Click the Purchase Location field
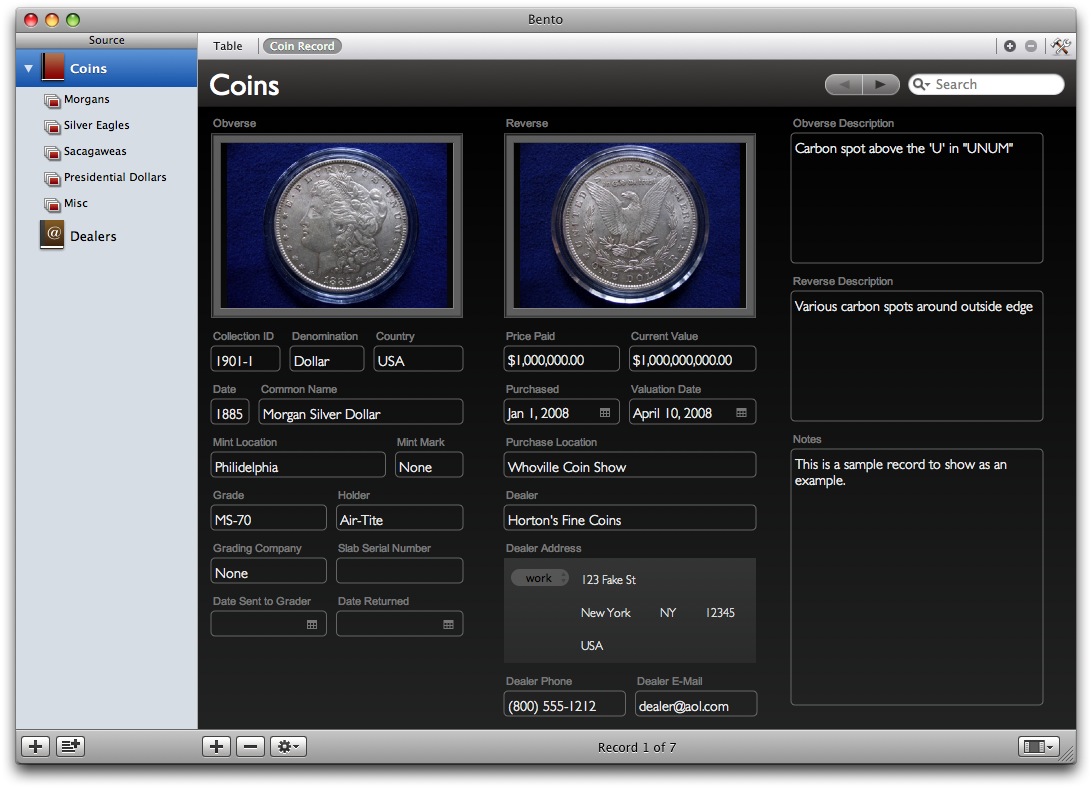Image resolution: width=1092 pixels, height=788 pixels. [x=630, y=465]
